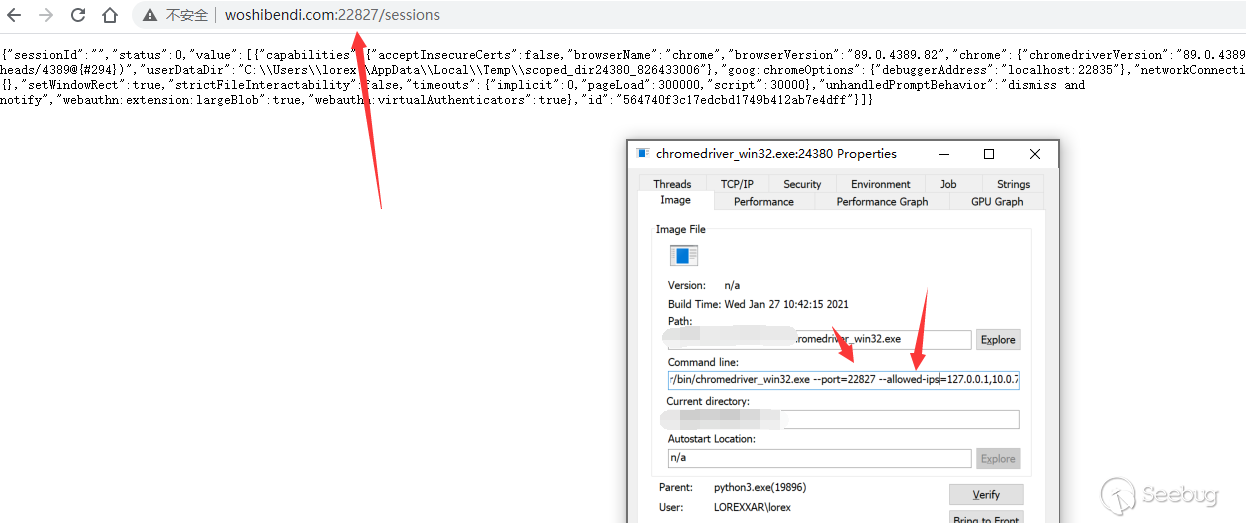Screen dimensions: 1246x523
Task: Click the Autostart Location field
Action: 819,458
